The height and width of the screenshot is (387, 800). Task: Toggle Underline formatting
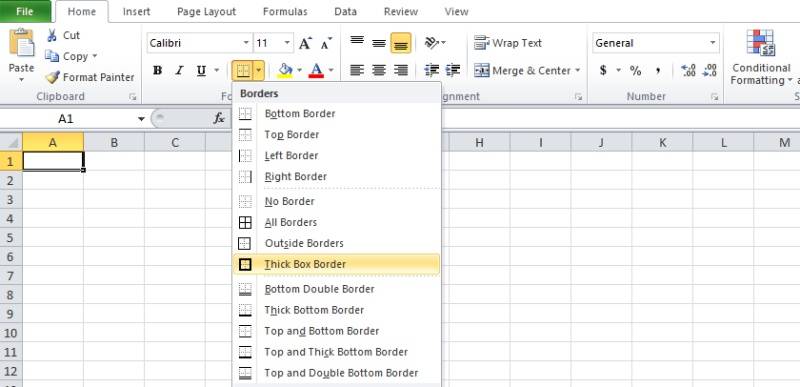(201, 70)
